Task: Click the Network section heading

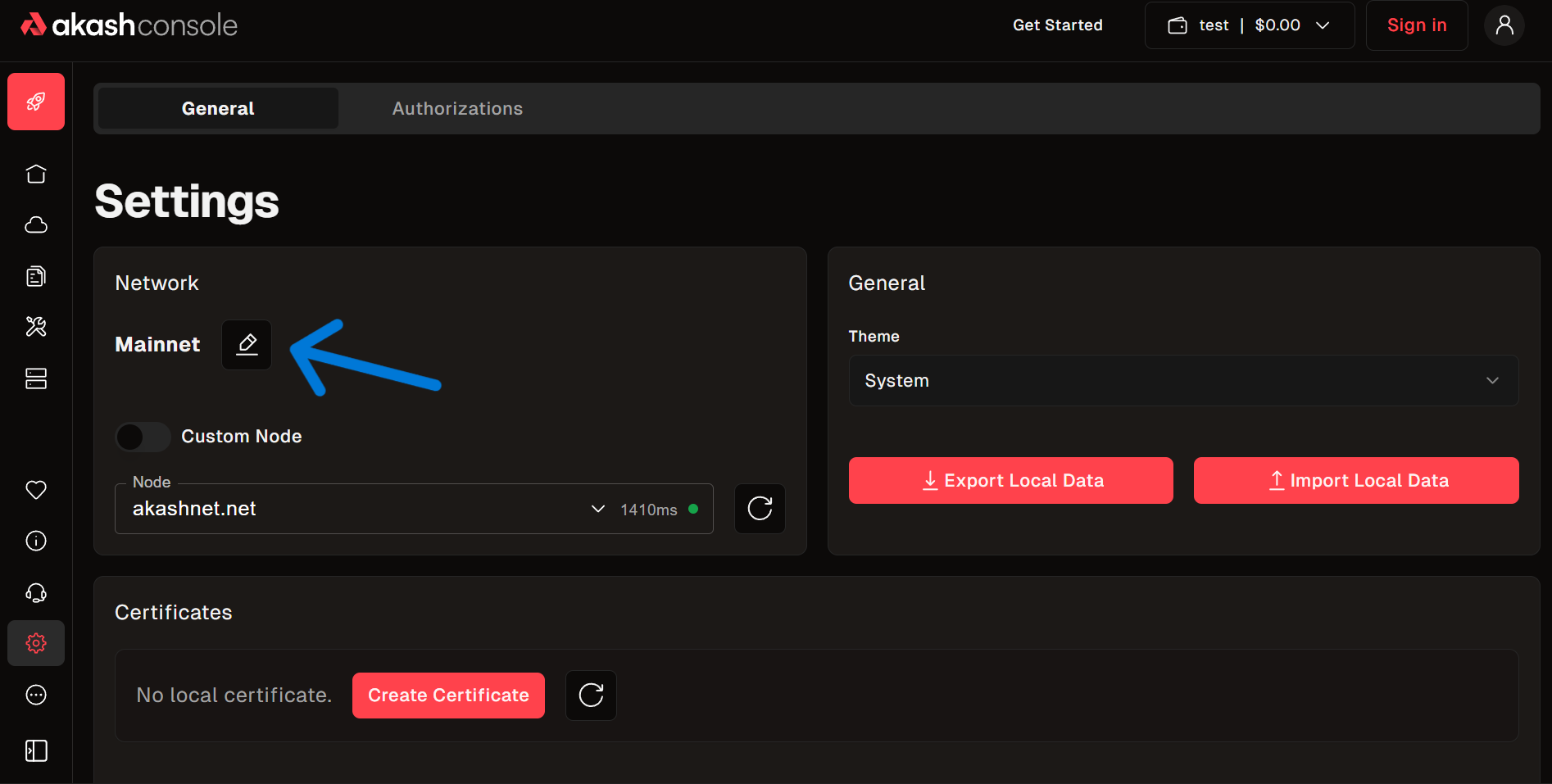Action: coord(157,283)
